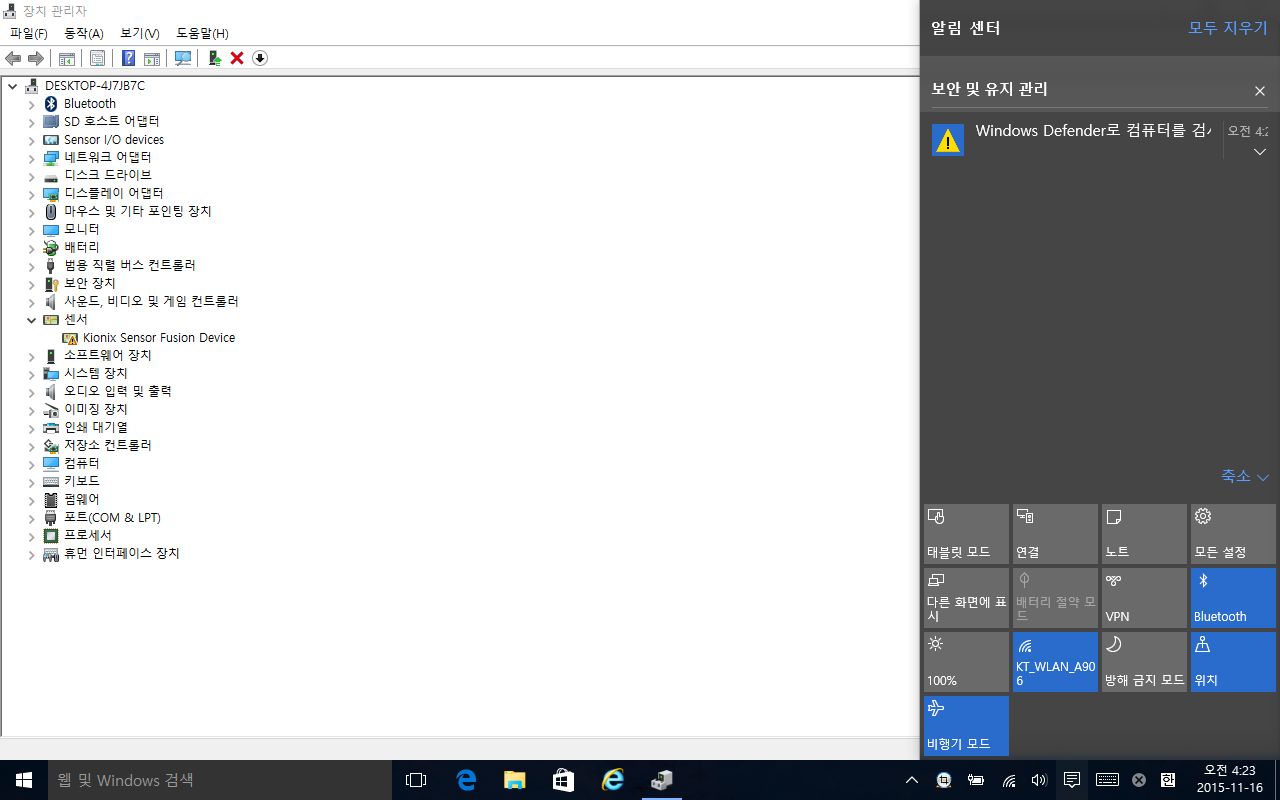Expand the Windows Defender notification chevron

pyautogui.click(x=1260, y=152)
